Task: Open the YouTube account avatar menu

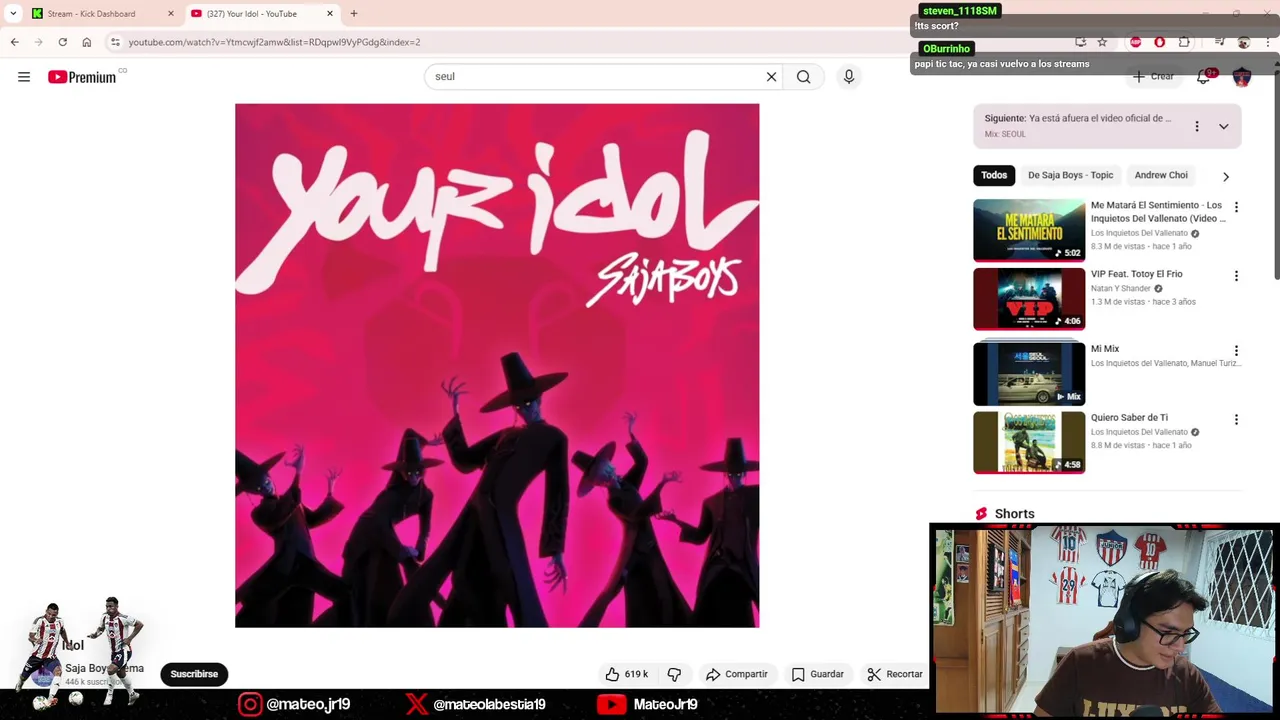Action: pyautogui.click(x=1242, y=77)
